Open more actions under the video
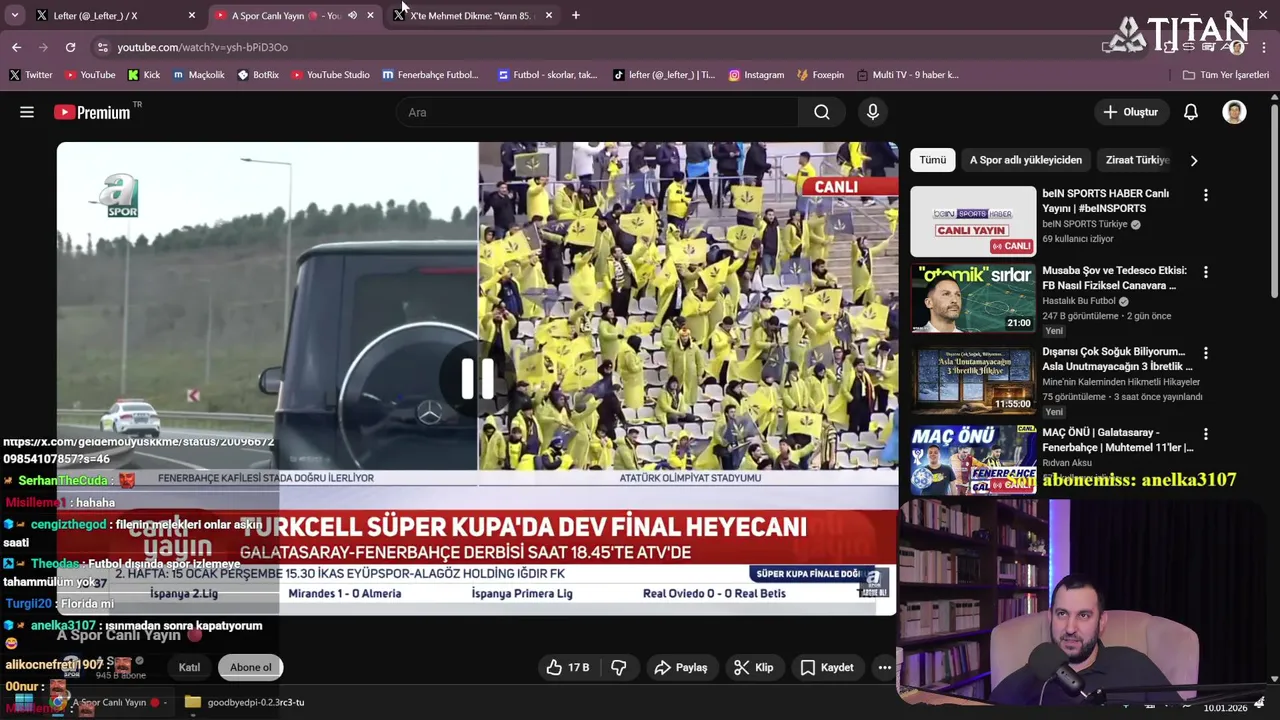Image resolution: width=1280 pixels, height=720 pixels. coord(884,667)
